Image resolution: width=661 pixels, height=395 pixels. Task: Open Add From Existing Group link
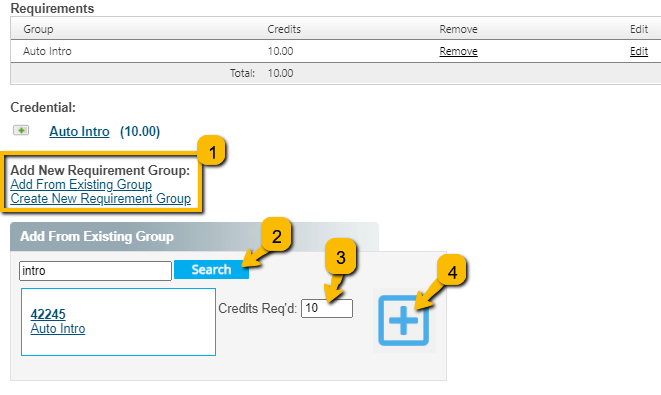(81, 185)
